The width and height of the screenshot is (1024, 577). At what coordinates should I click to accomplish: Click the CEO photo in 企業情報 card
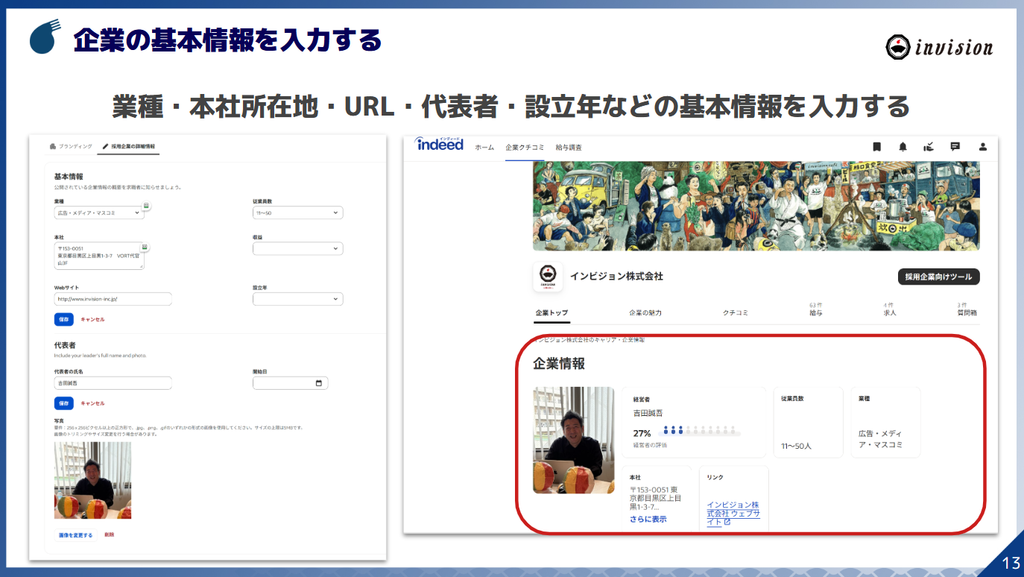click(x=573, y=440)
